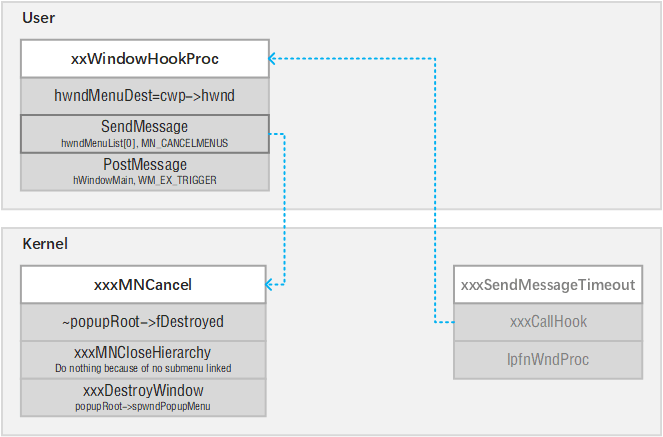The width and height of the screenshot is (663, 437).
Task: Click the User section label
Action: coord(39,18)
